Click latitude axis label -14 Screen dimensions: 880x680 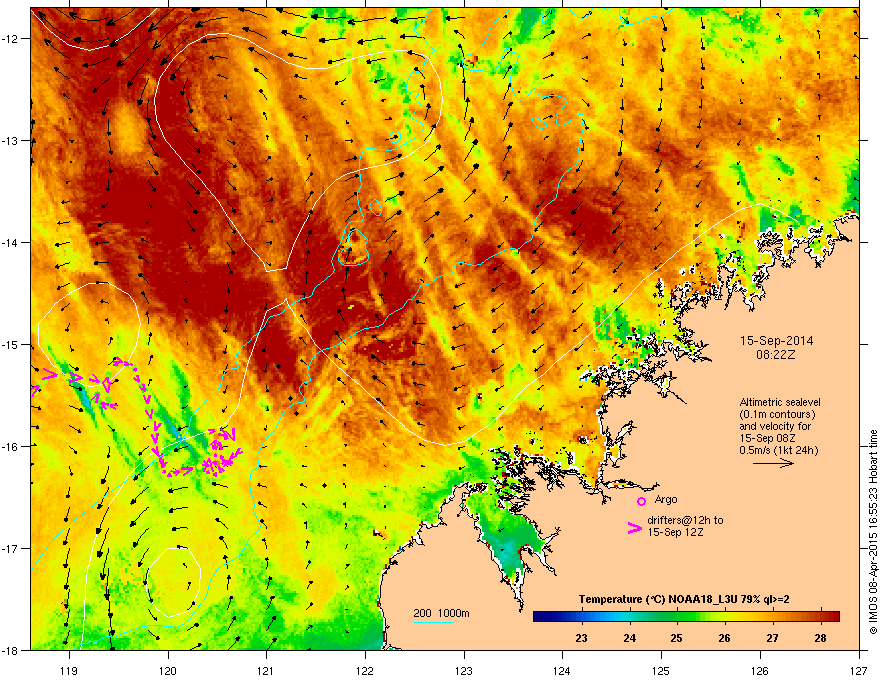[10, 243]
